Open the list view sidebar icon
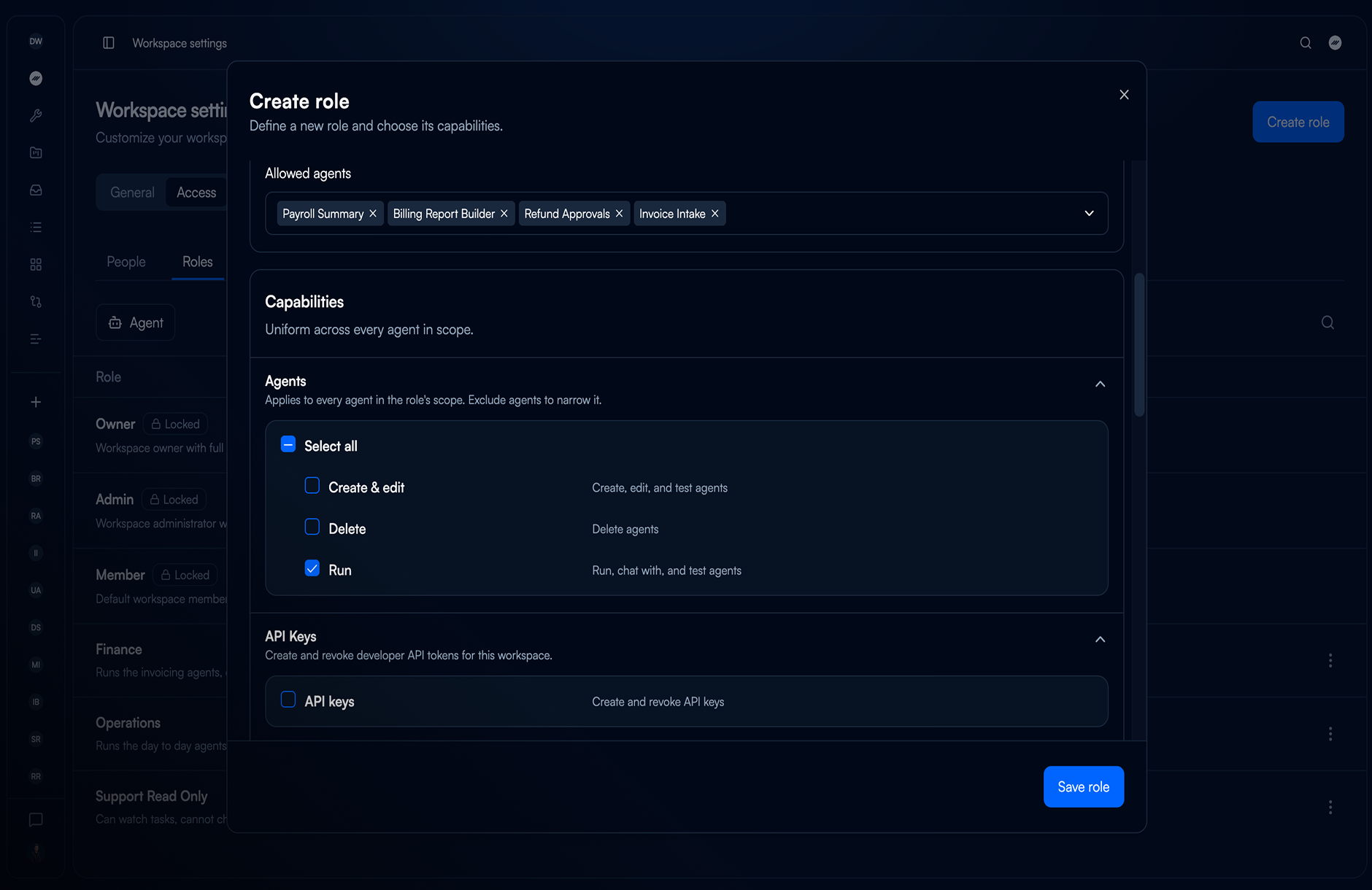 [36, 227]
